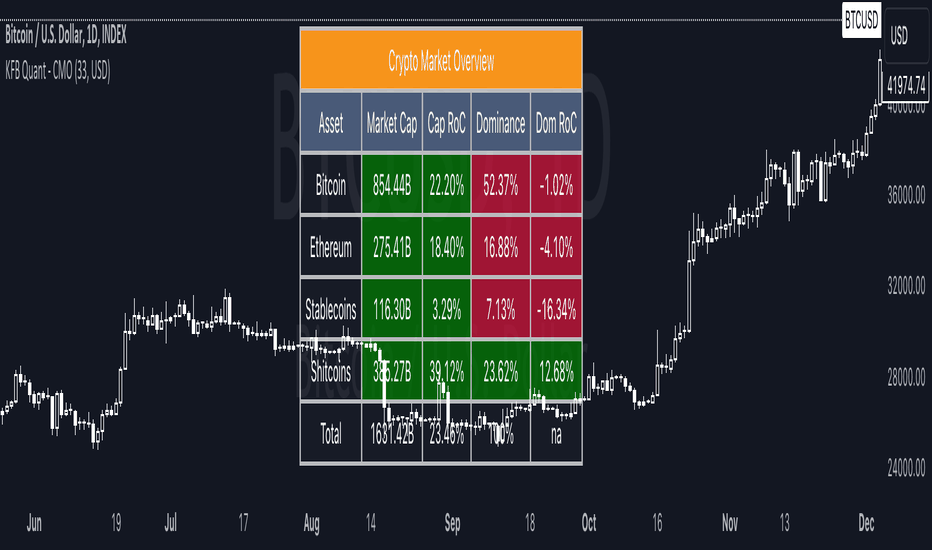The height and width of the screenshot is (550, 932).
Task: Click the Dec date on time axis
Action: click(866, 523)
